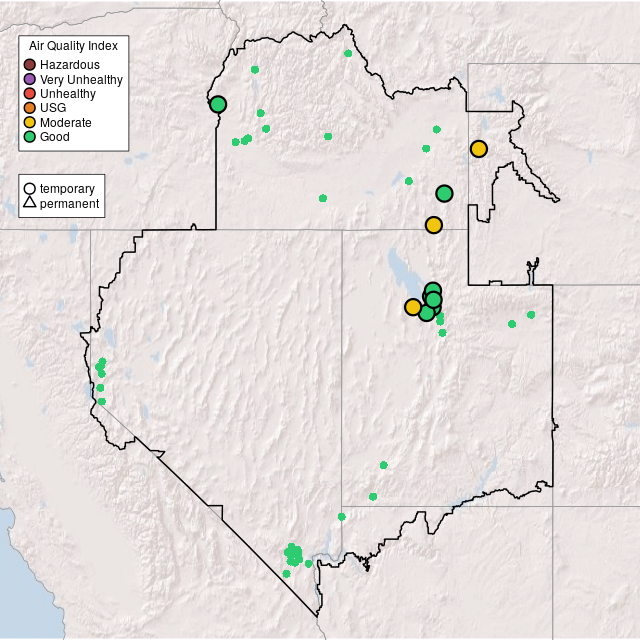Pick the orange USG legend swatch
This screenshot has width=640, height=640.
tap(30, 108)
